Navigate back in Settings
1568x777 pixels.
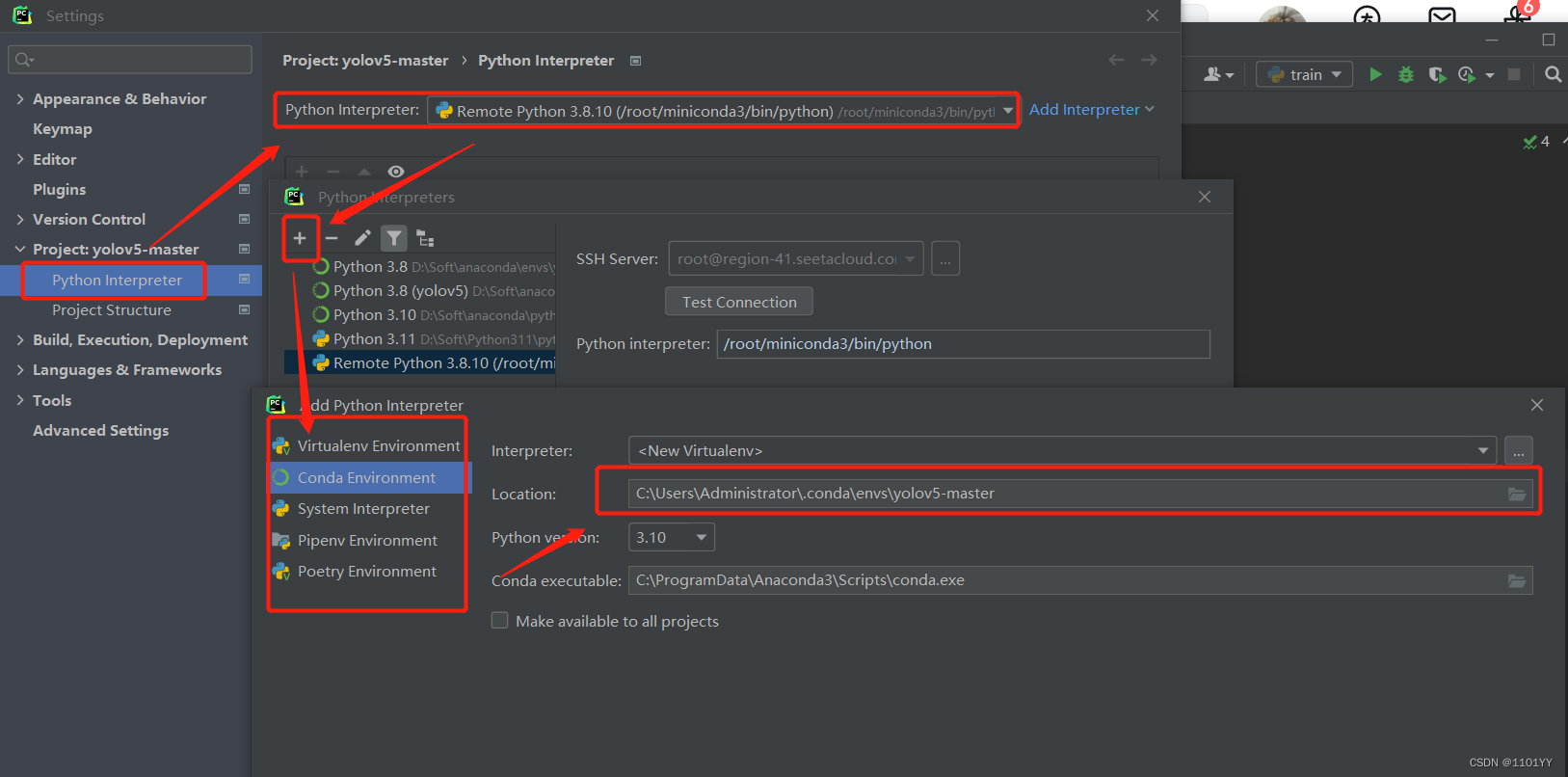click(1116, 60)
